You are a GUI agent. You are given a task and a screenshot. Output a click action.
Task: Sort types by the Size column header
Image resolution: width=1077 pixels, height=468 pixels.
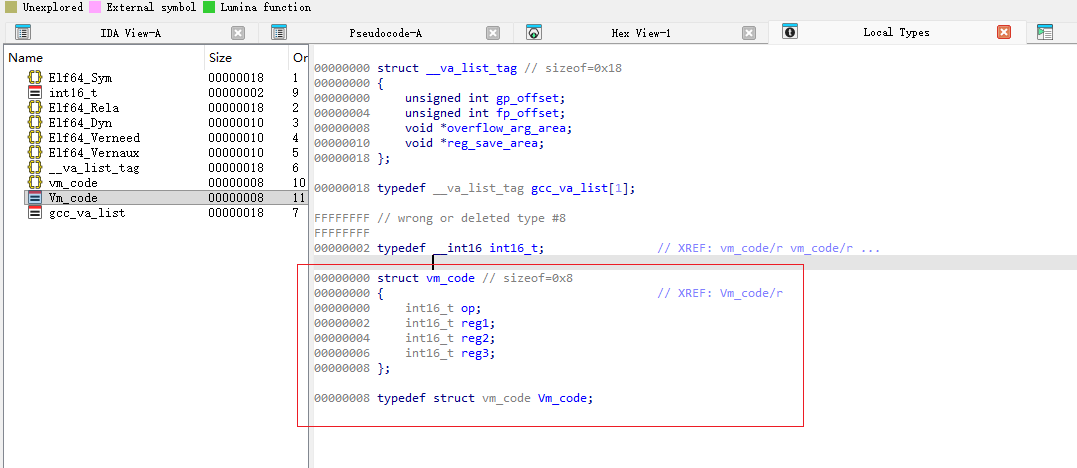(220, 58)
